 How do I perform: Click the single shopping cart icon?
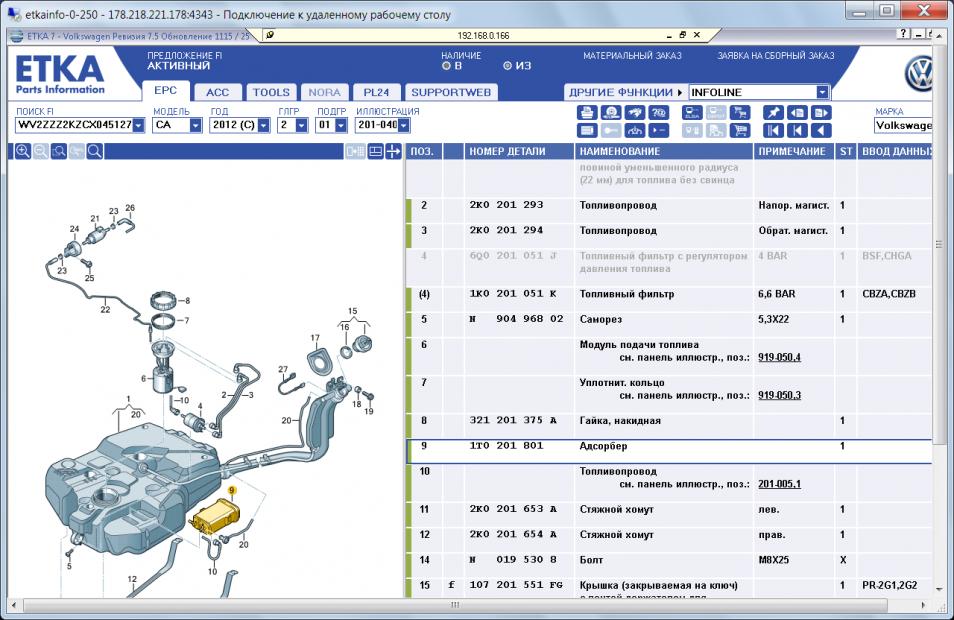pos(740,130)
